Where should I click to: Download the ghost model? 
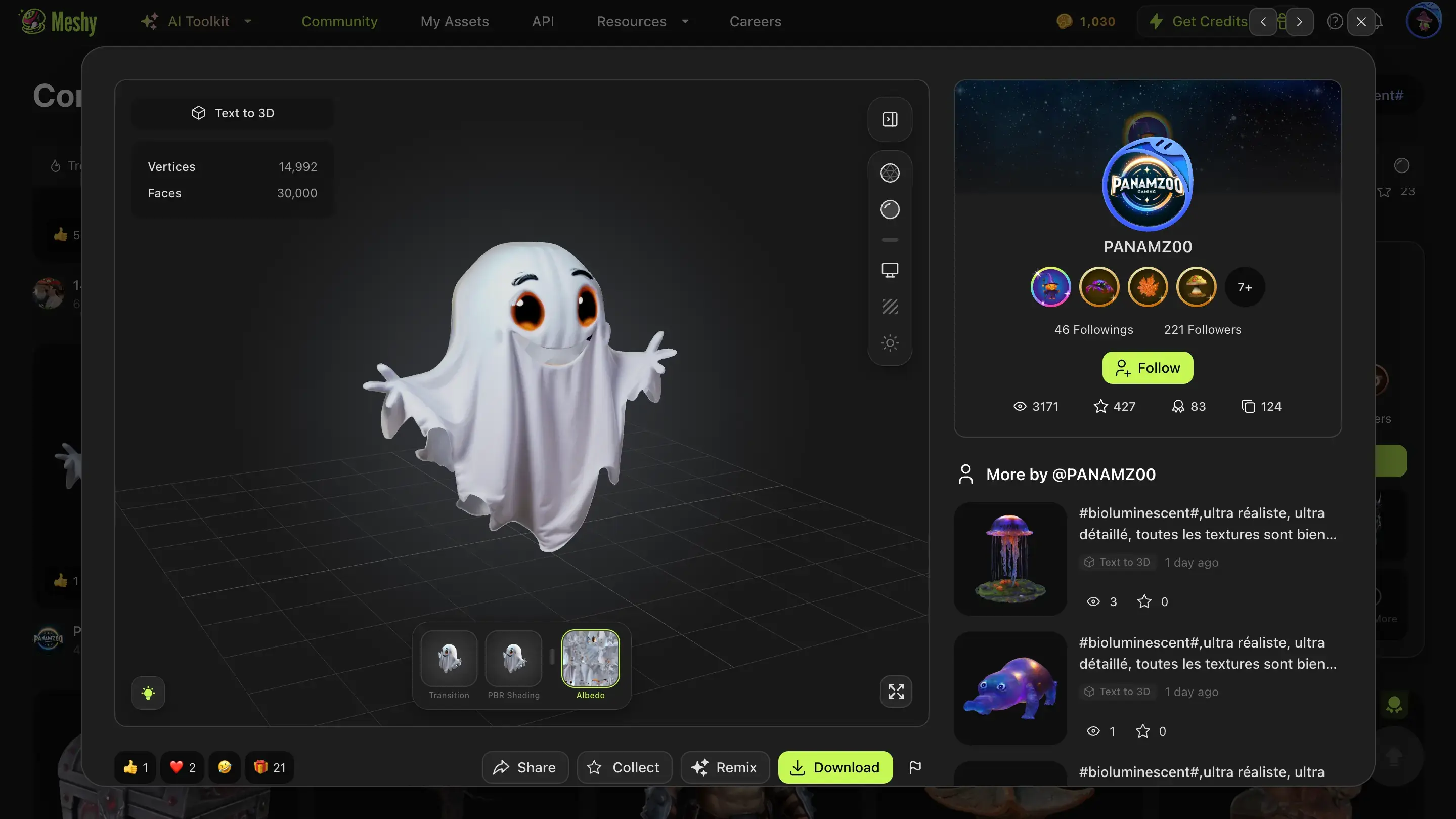[835, 767]
